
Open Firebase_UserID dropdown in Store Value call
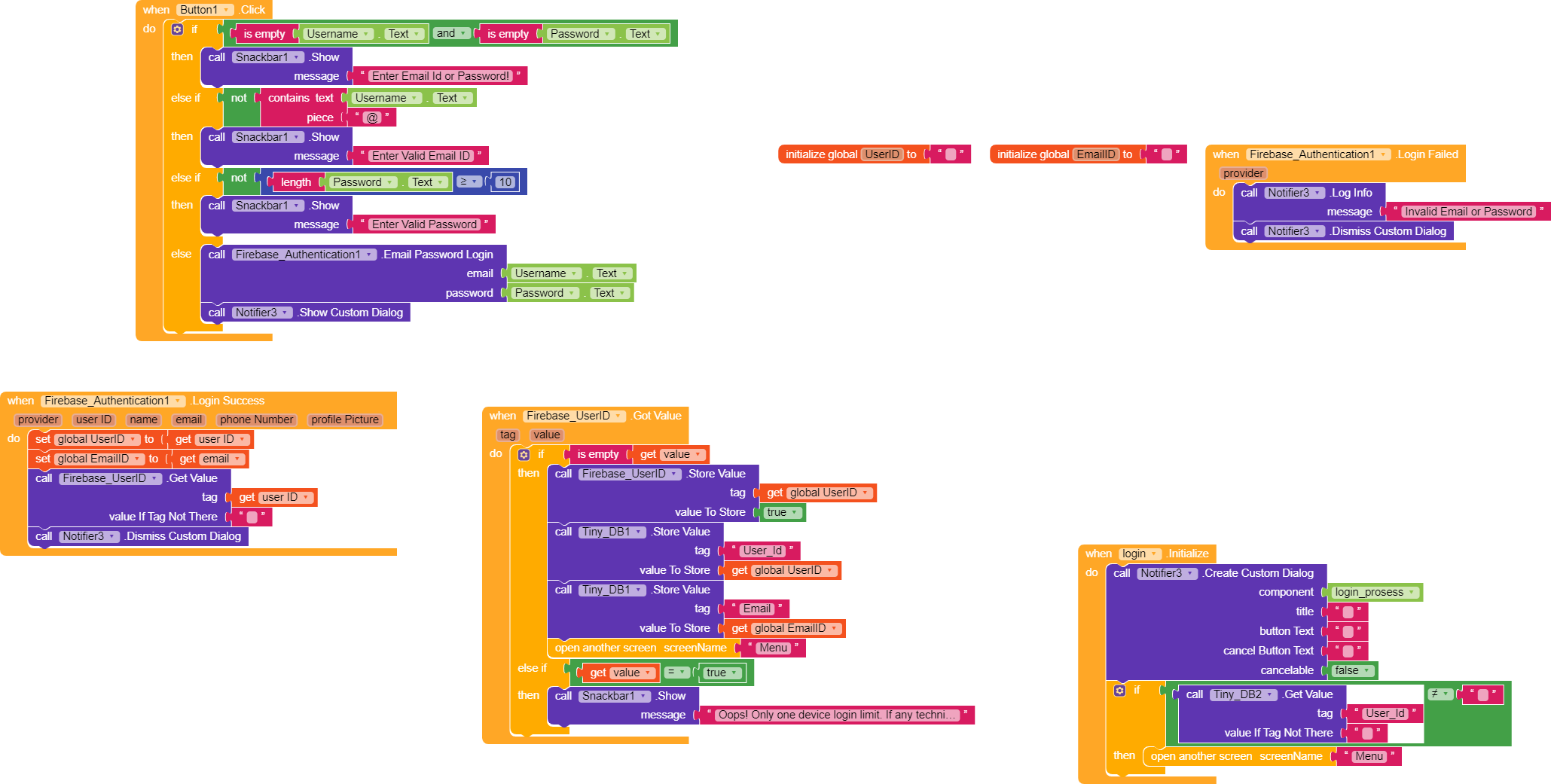(x=630, y=474)
